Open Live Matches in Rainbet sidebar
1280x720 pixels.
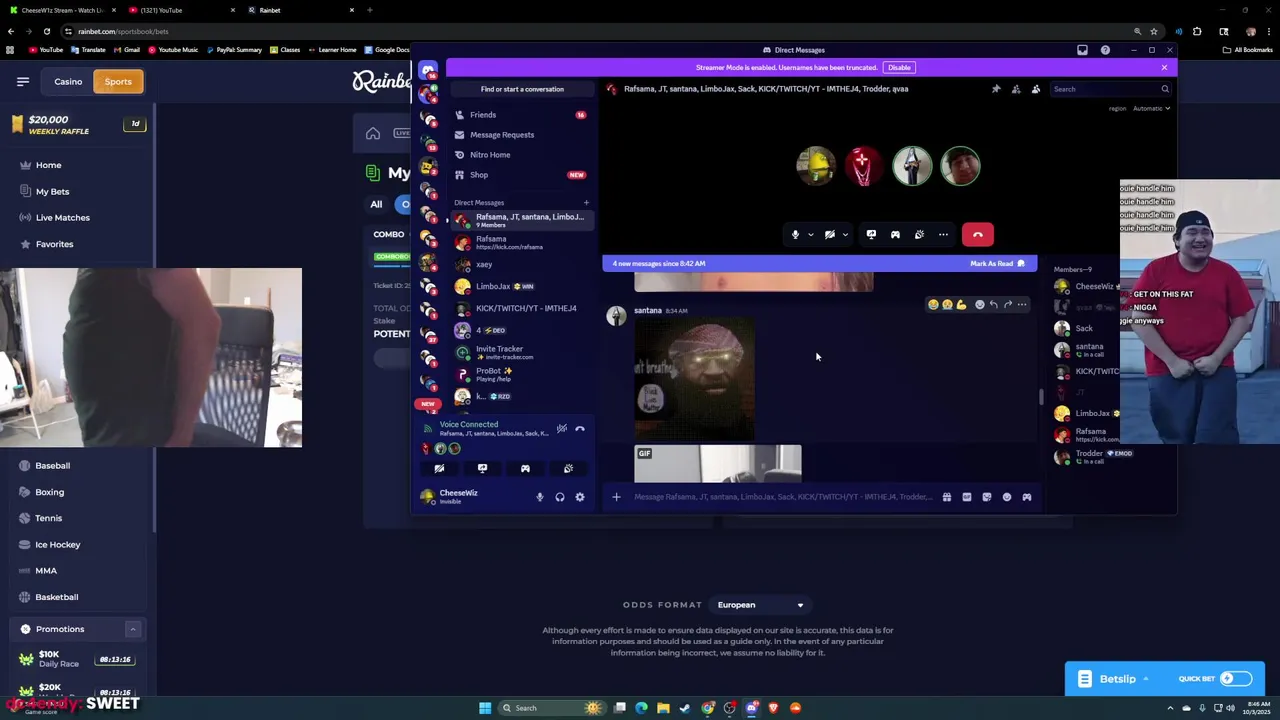tap(62, 217)
